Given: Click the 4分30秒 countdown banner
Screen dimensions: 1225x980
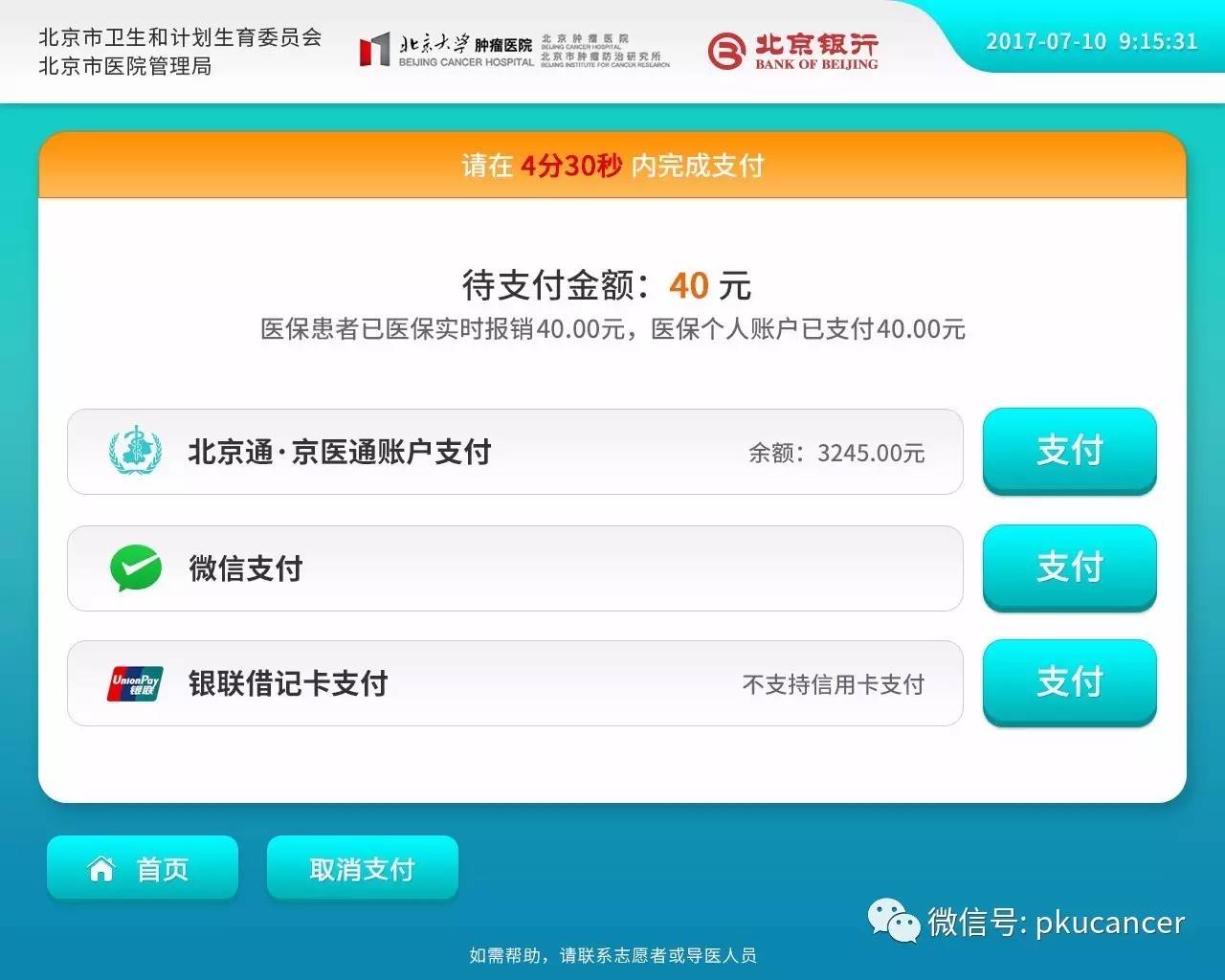Looking at the screenshot, I should [612, 166].
